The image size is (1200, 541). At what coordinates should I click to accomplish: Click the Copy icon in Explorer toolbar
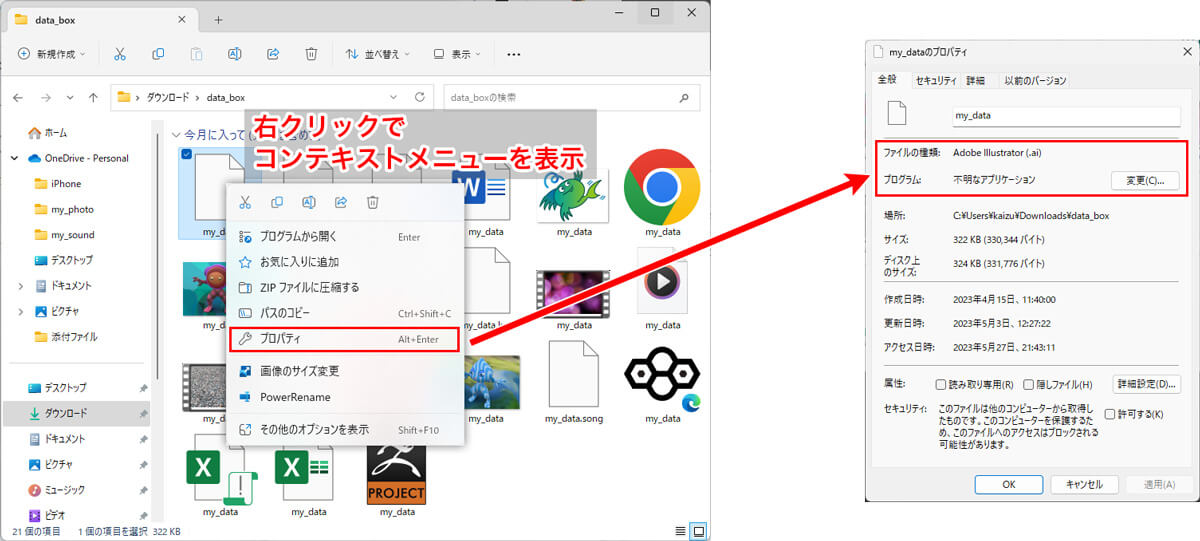click(158, 54)
